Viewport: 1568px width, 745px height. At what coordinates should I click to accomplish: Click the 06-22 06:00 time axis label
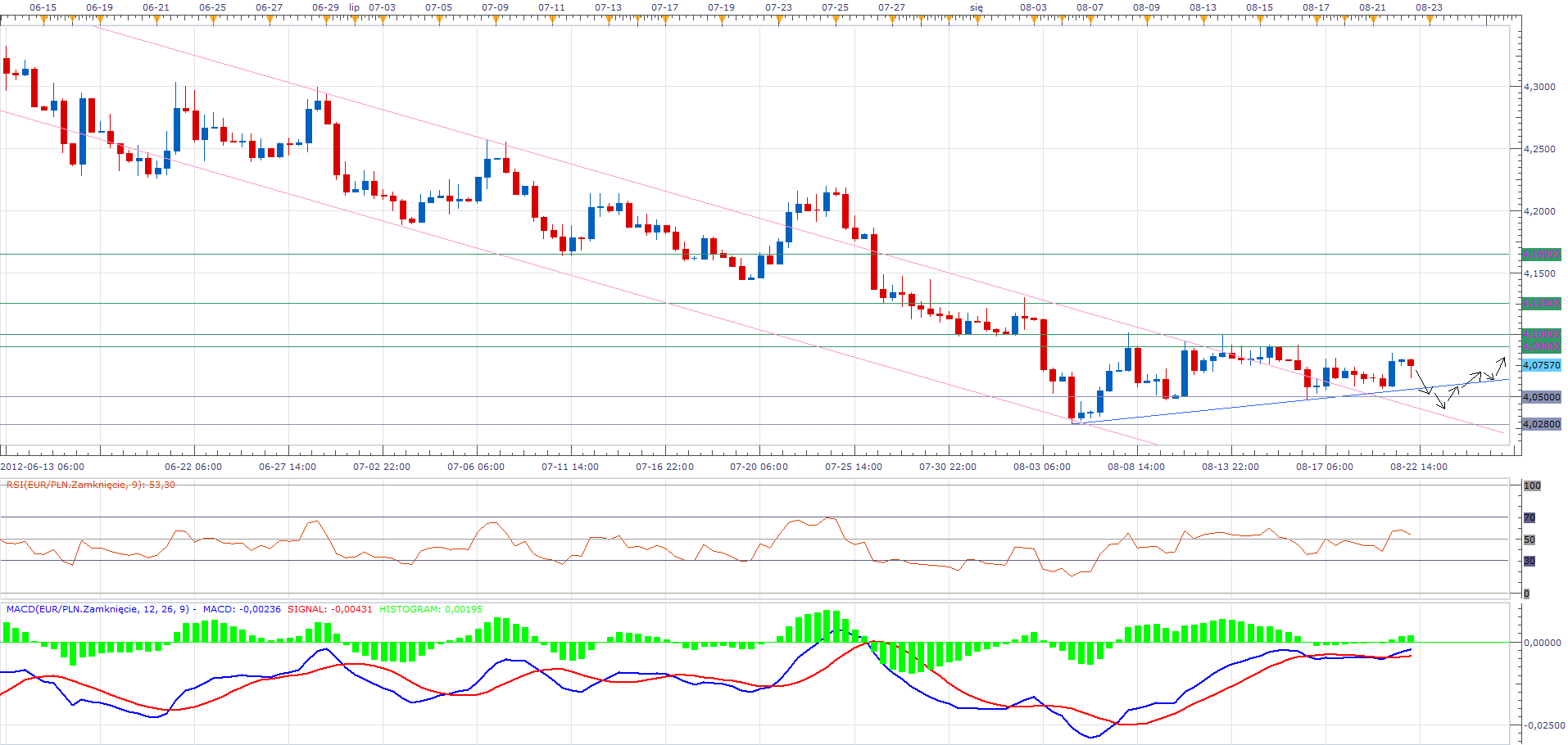tap(193, 467)
